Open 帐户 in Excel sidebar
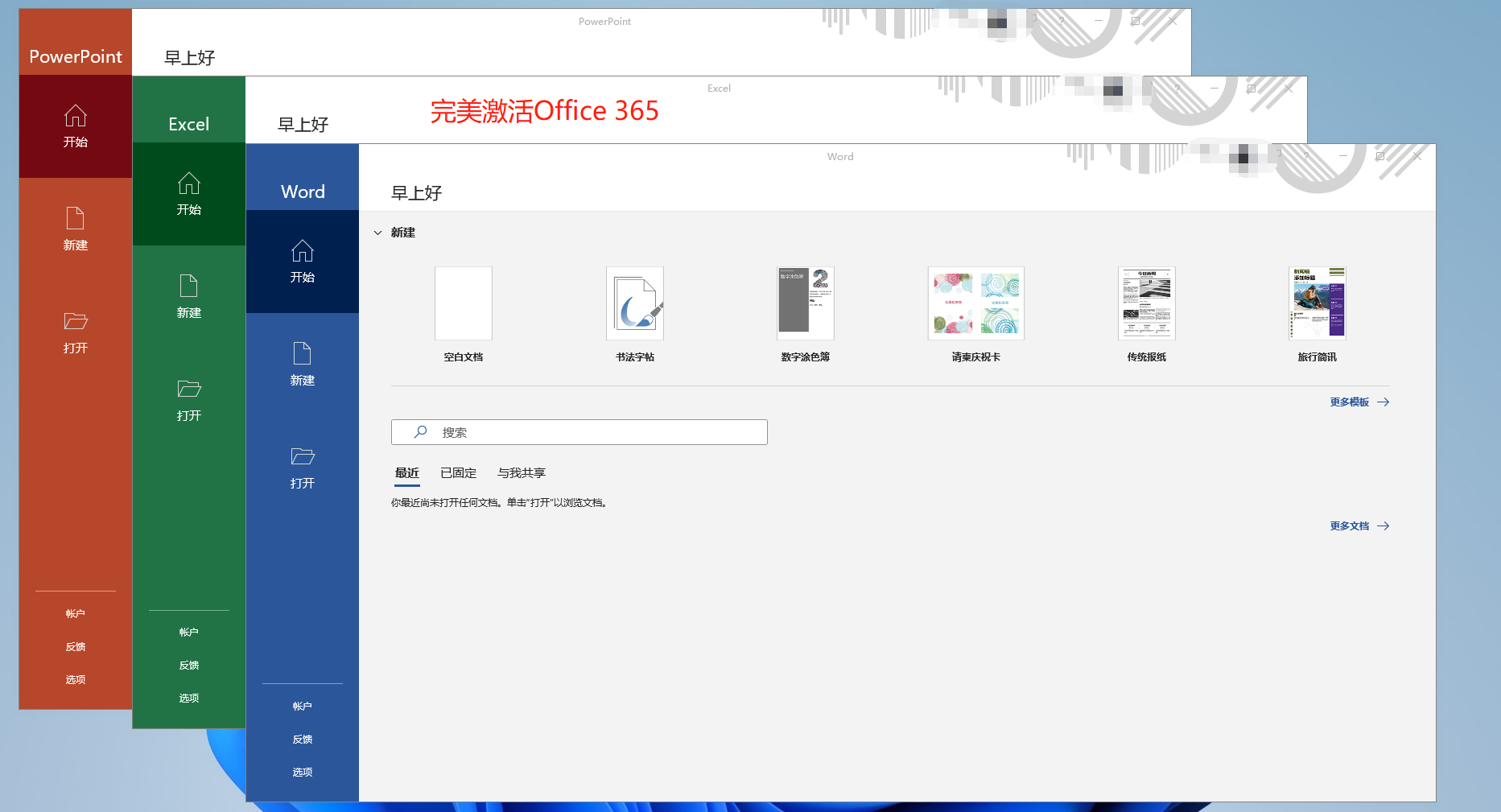Screen dimensions: 1501x812 point(188,632)
